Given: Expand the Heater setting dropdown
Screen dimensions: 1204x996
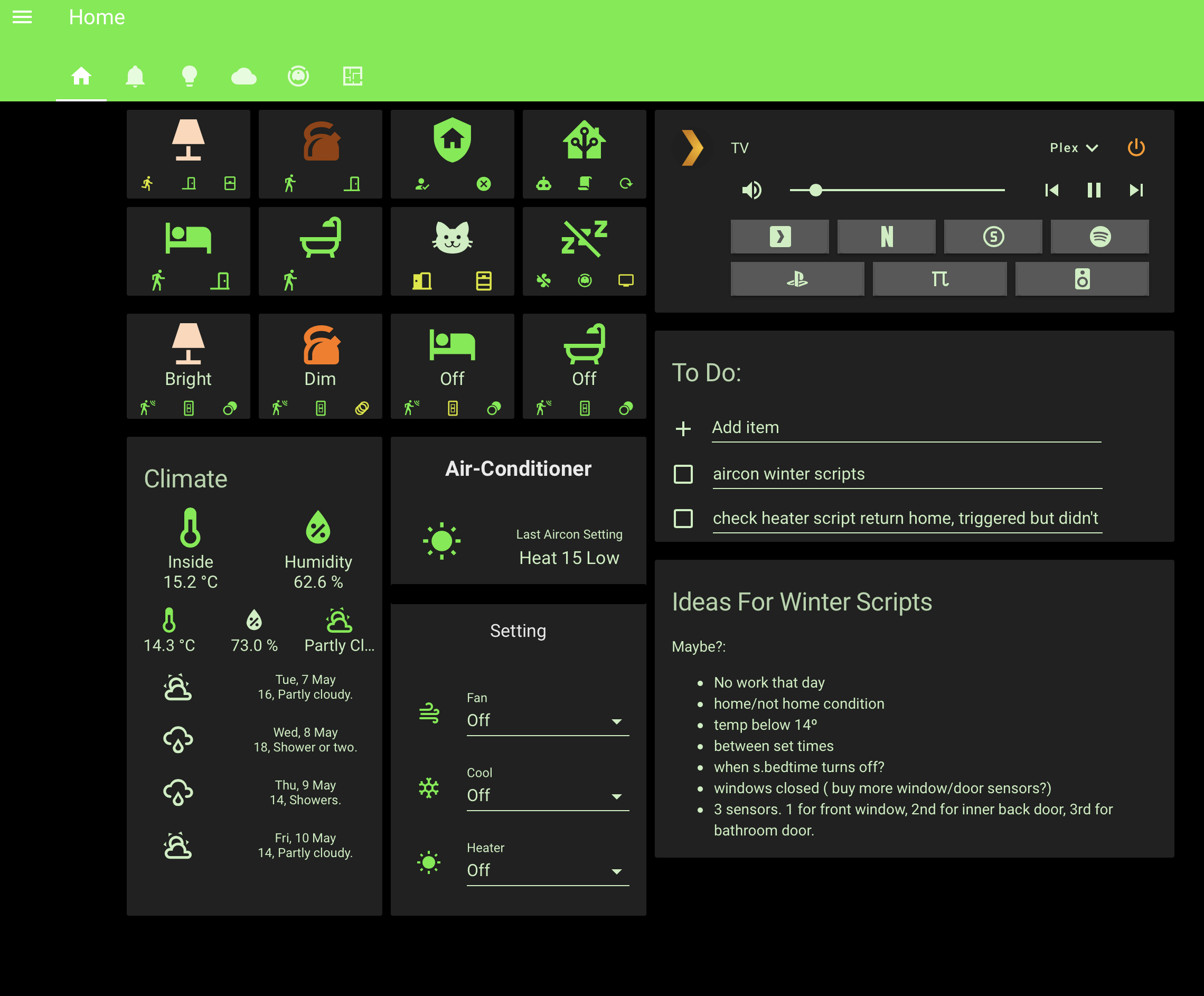Looking at the screenshot, I should [x=548, y=870].
